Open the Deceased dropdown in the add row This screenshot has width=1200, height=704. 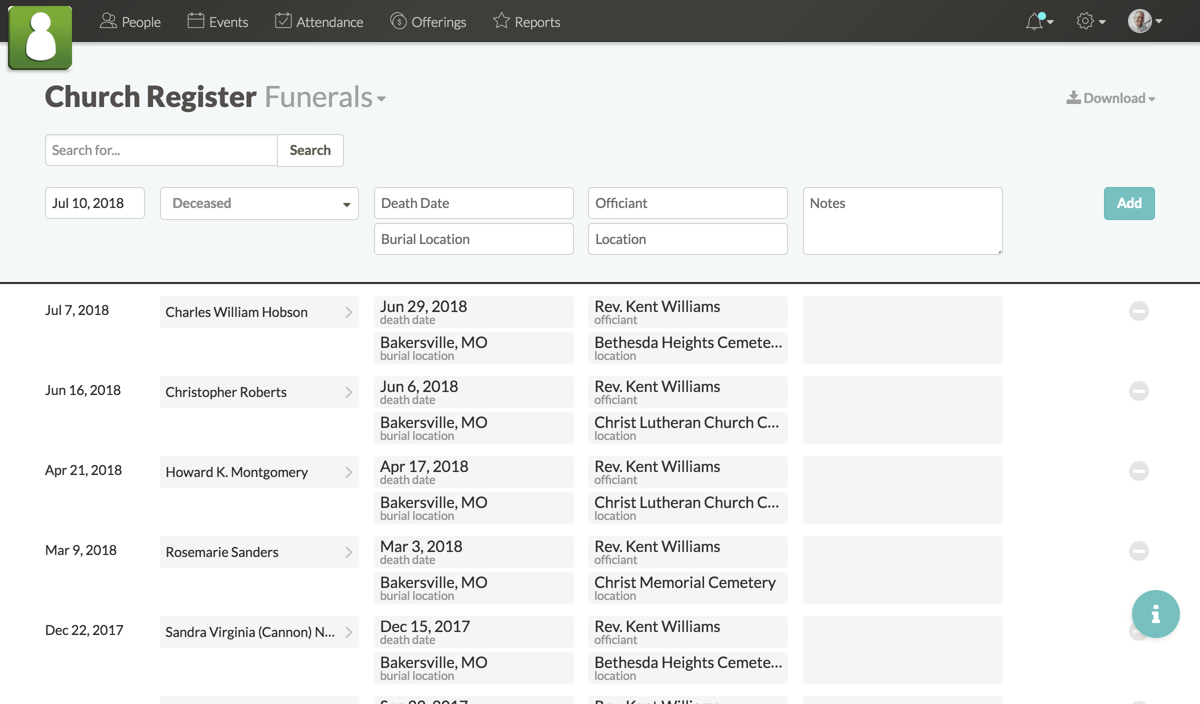(259, 203)
